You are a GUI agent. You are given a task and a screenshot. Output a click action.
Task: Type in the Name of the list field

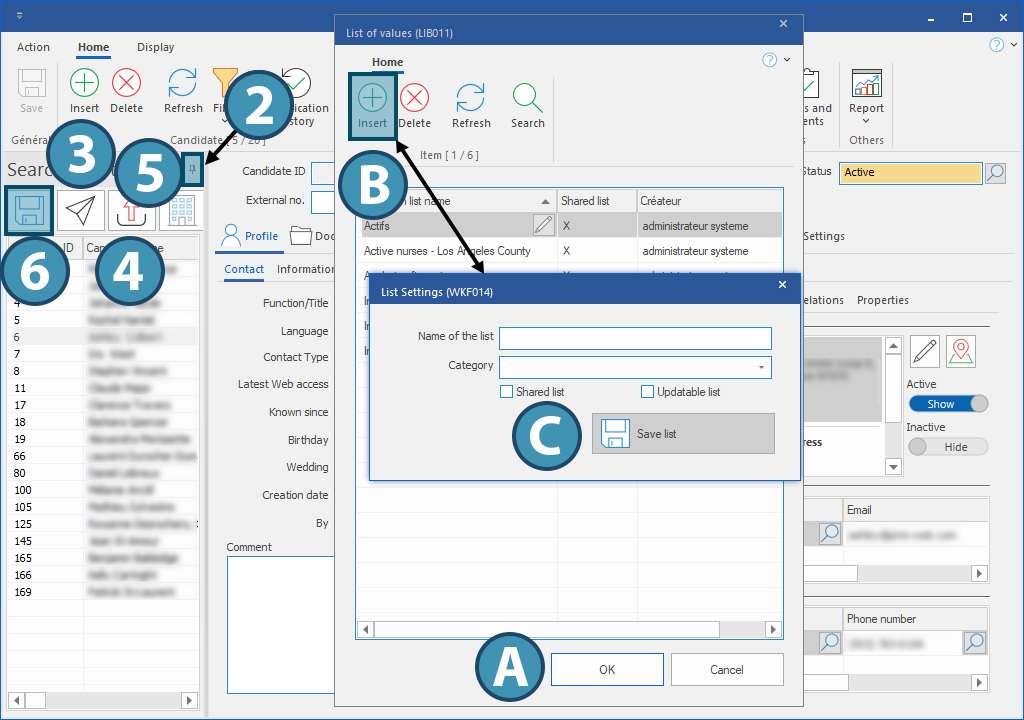(x=635, y=338)
